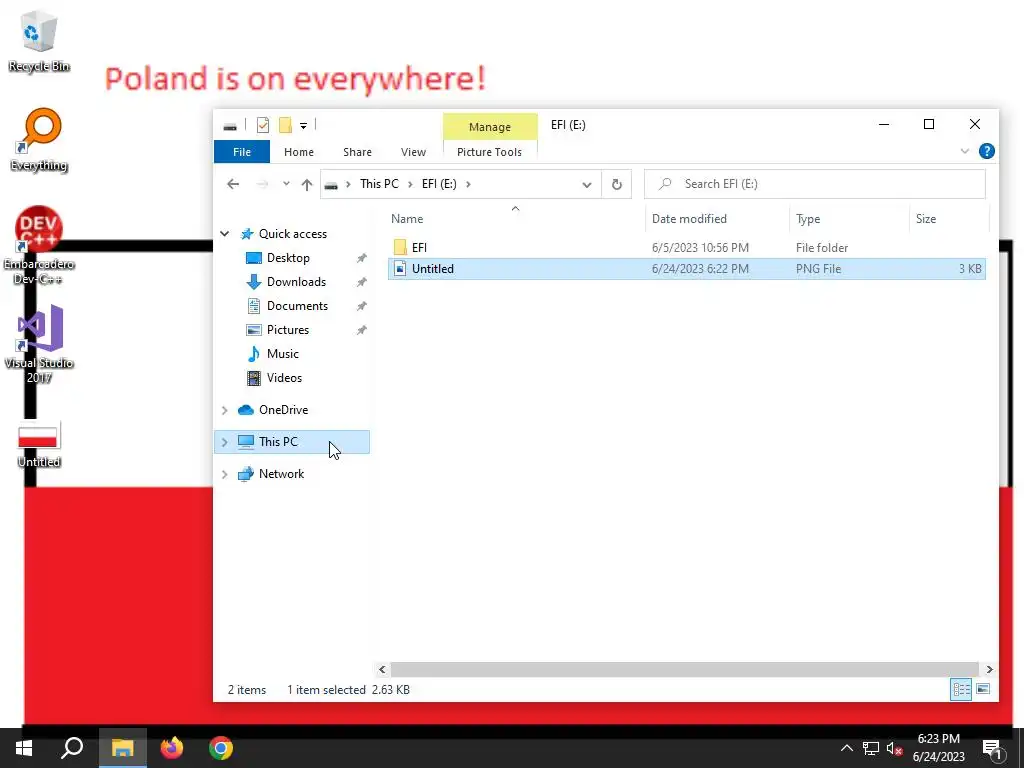Screen dimensions: 1024x768
Task: Open the network tray icon
Action: coord(871,748)
